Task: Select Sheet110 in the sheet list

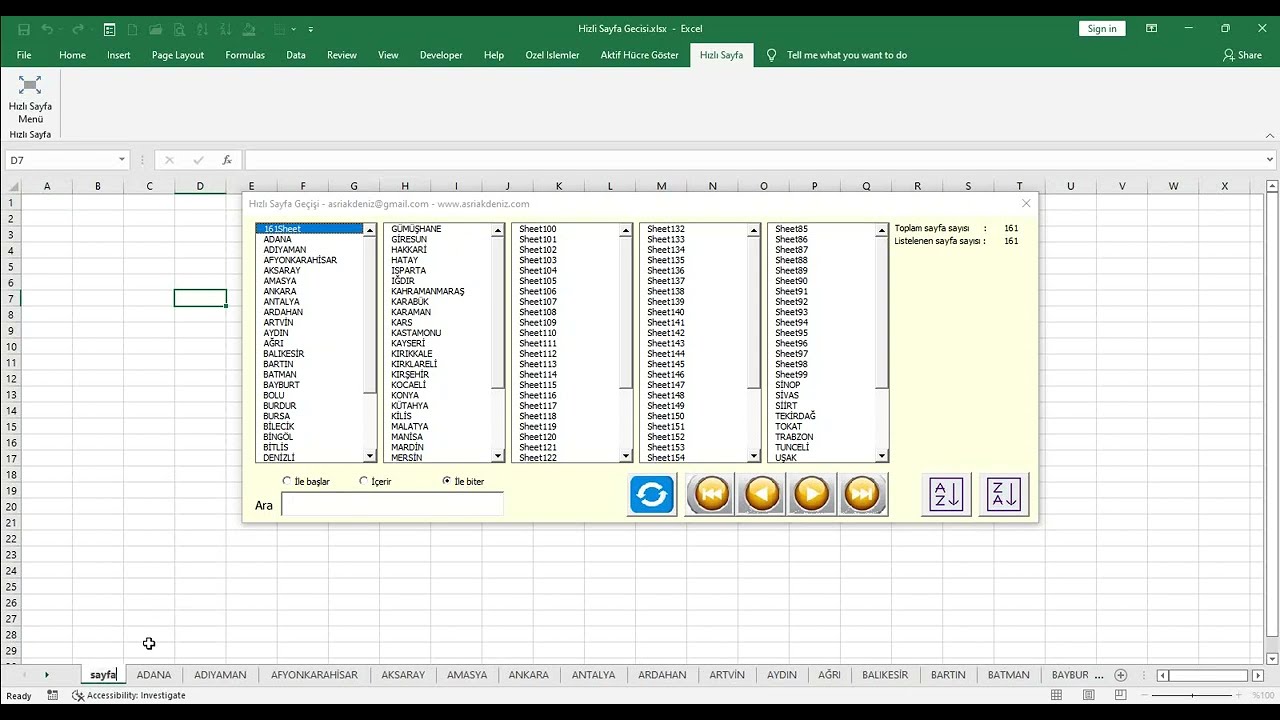Action: [538, 333]
